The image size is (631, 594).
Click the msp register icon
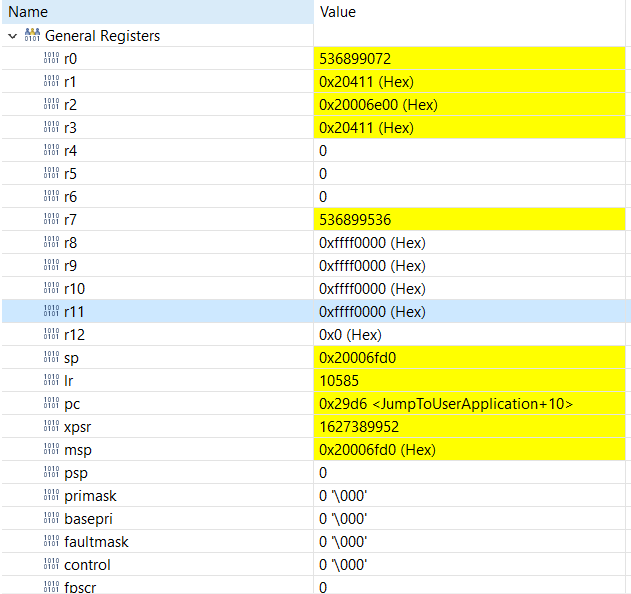52,450
